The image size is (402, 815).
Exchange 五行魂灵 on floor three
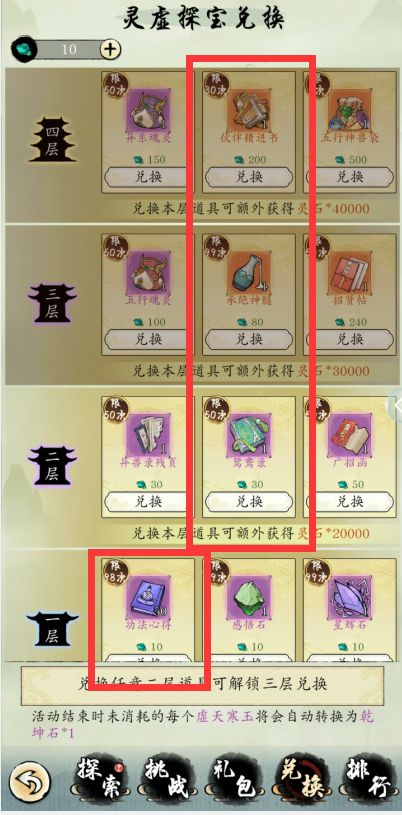coord(148,339)
